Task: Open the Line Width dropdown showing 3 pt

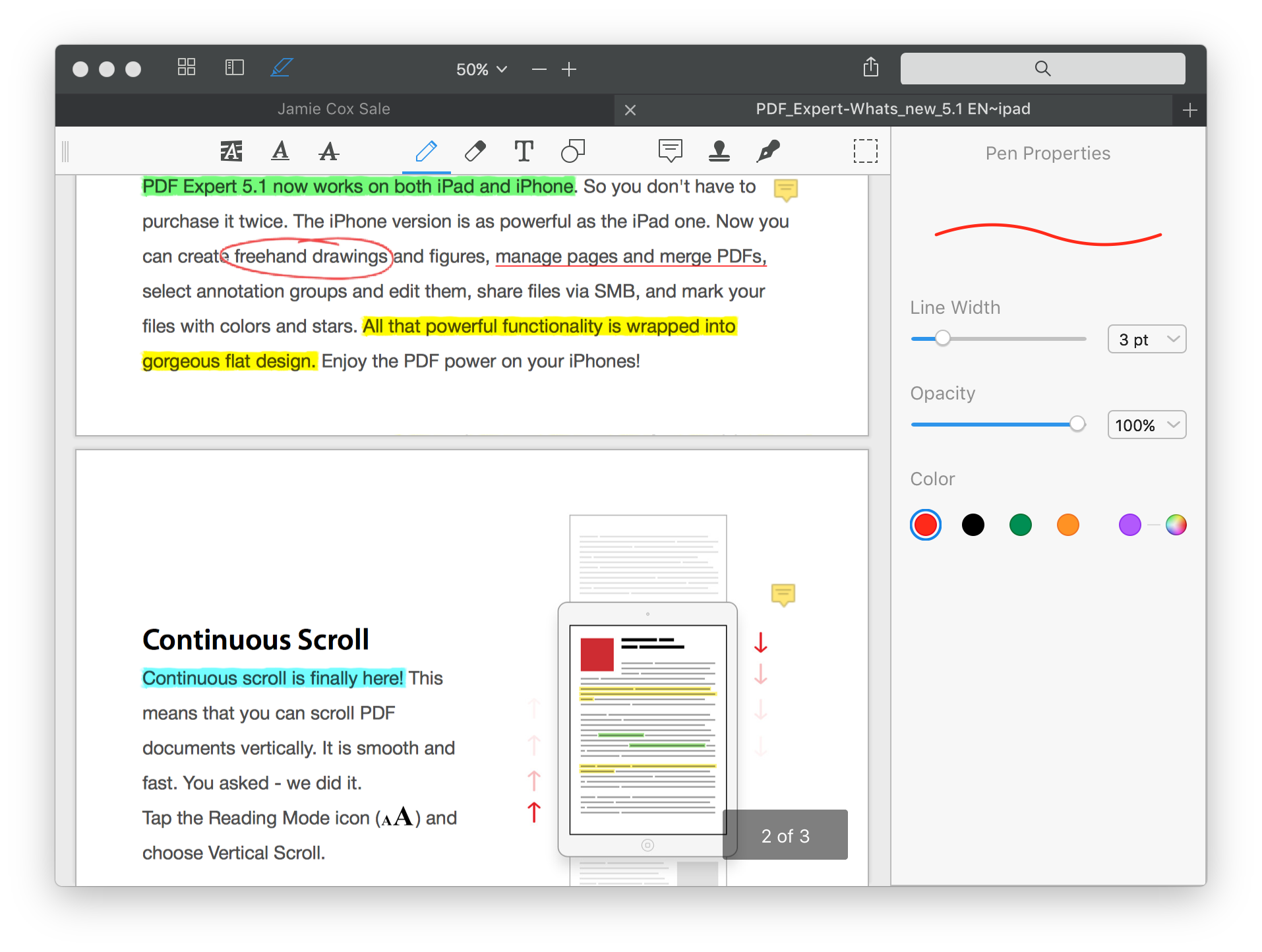Action: (1146, 339)
